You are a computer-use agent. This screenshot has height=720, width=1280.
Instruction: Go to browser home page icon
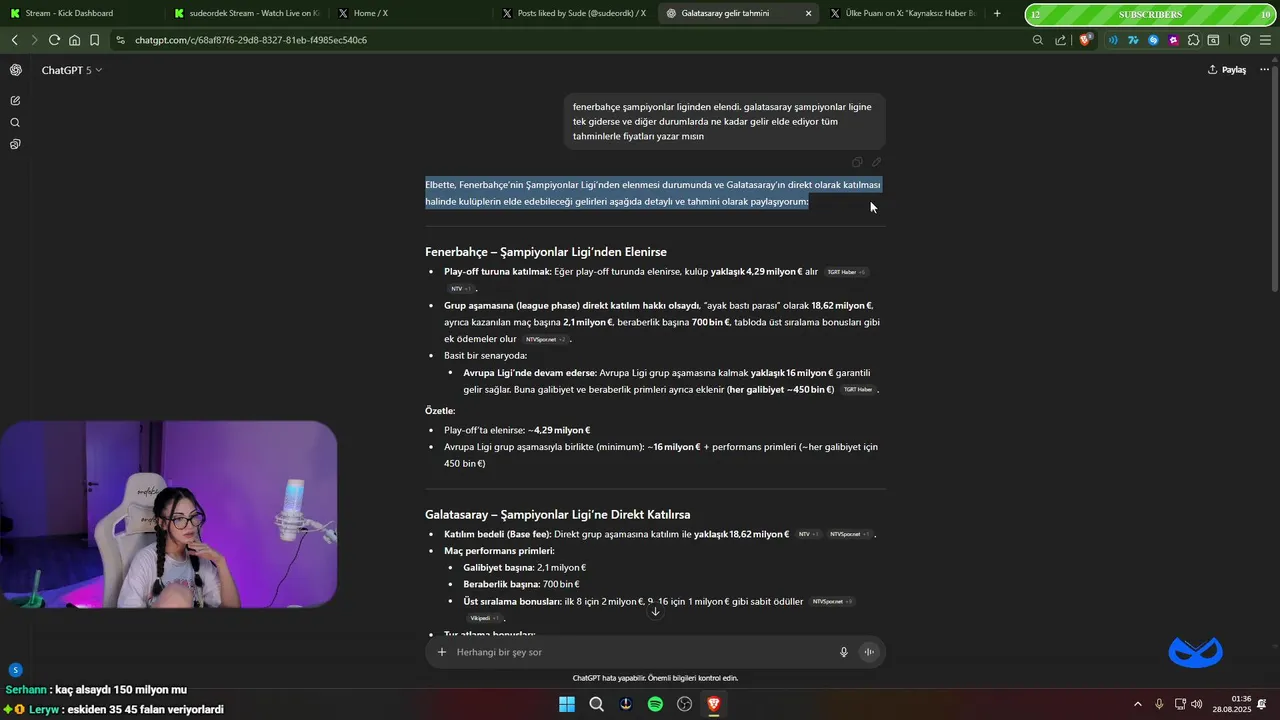74,40
